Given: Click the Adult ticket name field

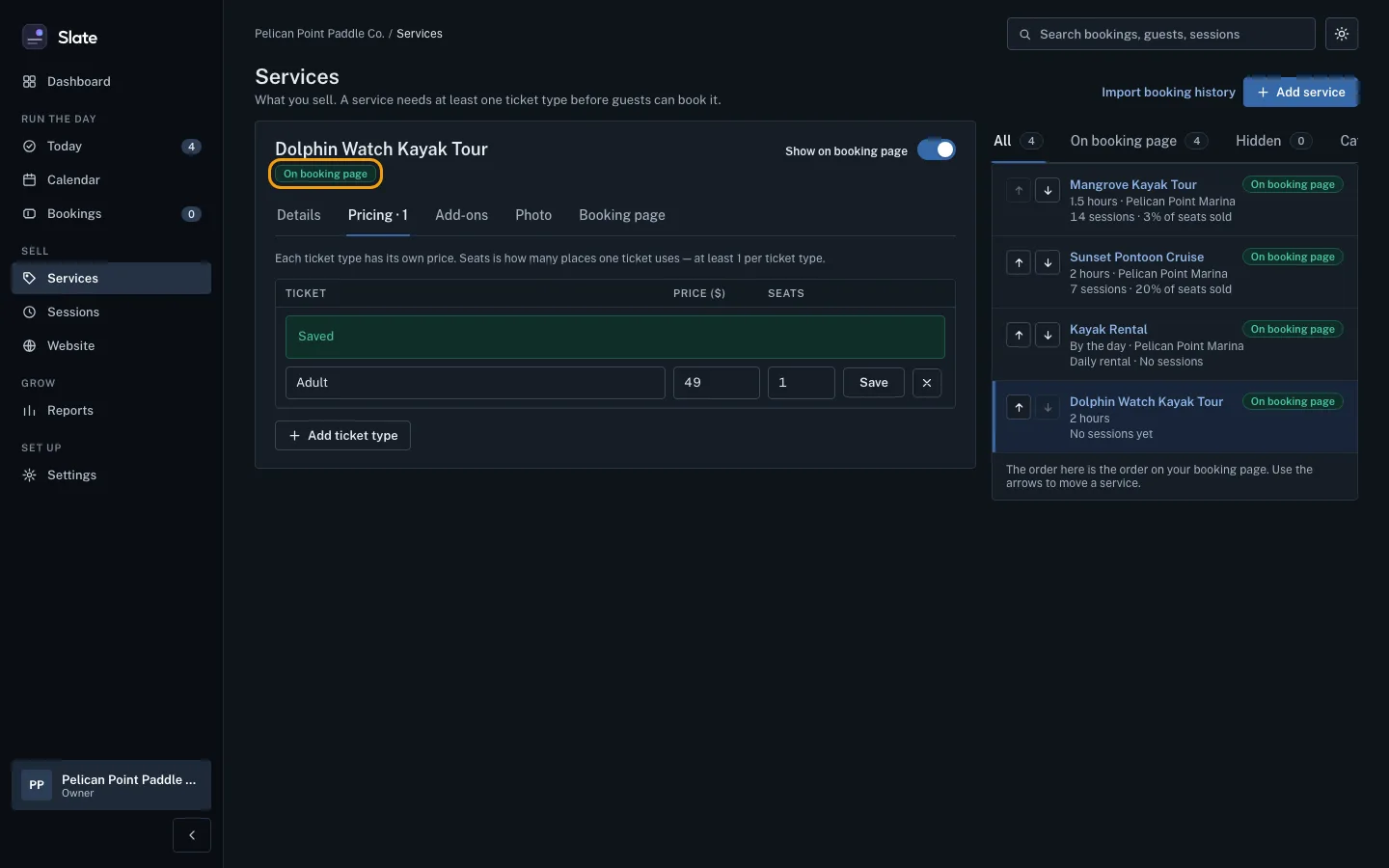Looking at the screenshot, I should [x=476, y=383].
